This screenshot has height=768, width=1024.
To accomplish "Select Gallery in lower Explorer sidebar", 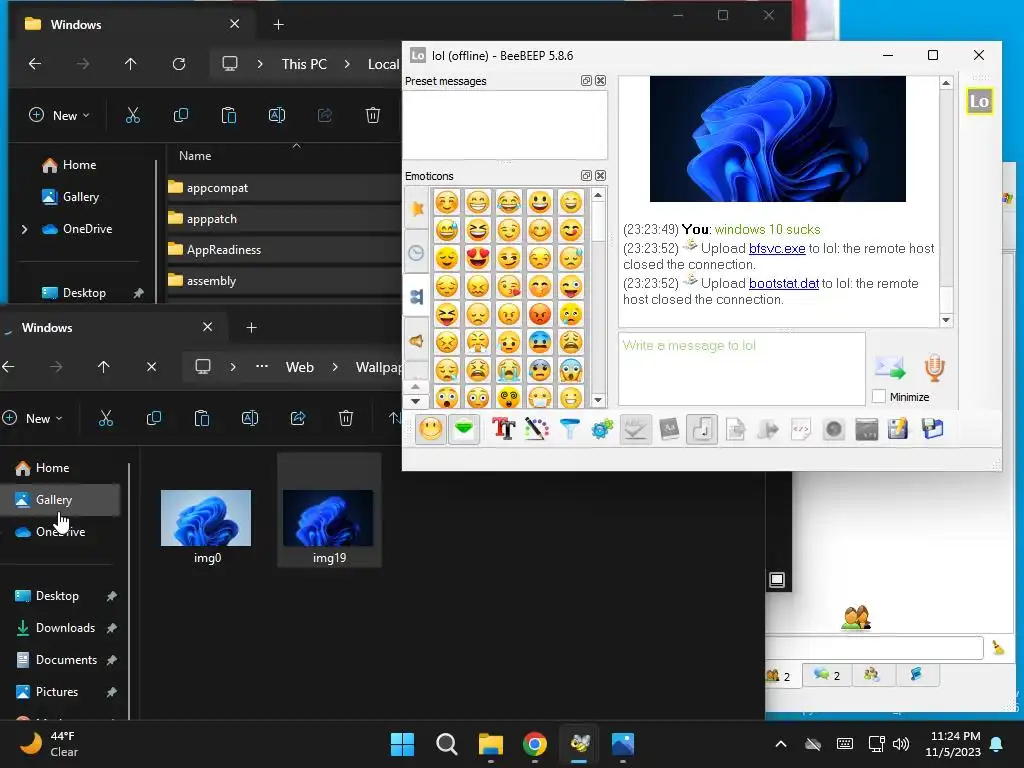I will click(x=60, y=500).
